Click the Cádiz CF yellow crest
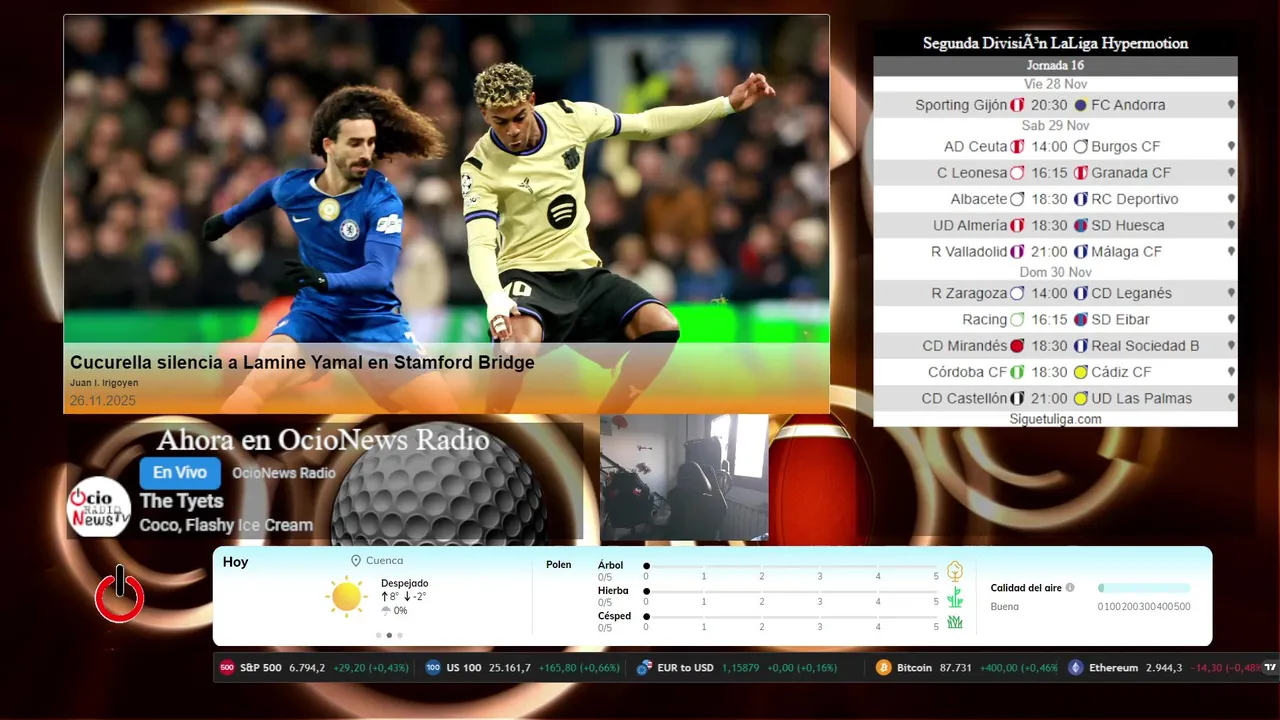 click(x=1080, y=372)
